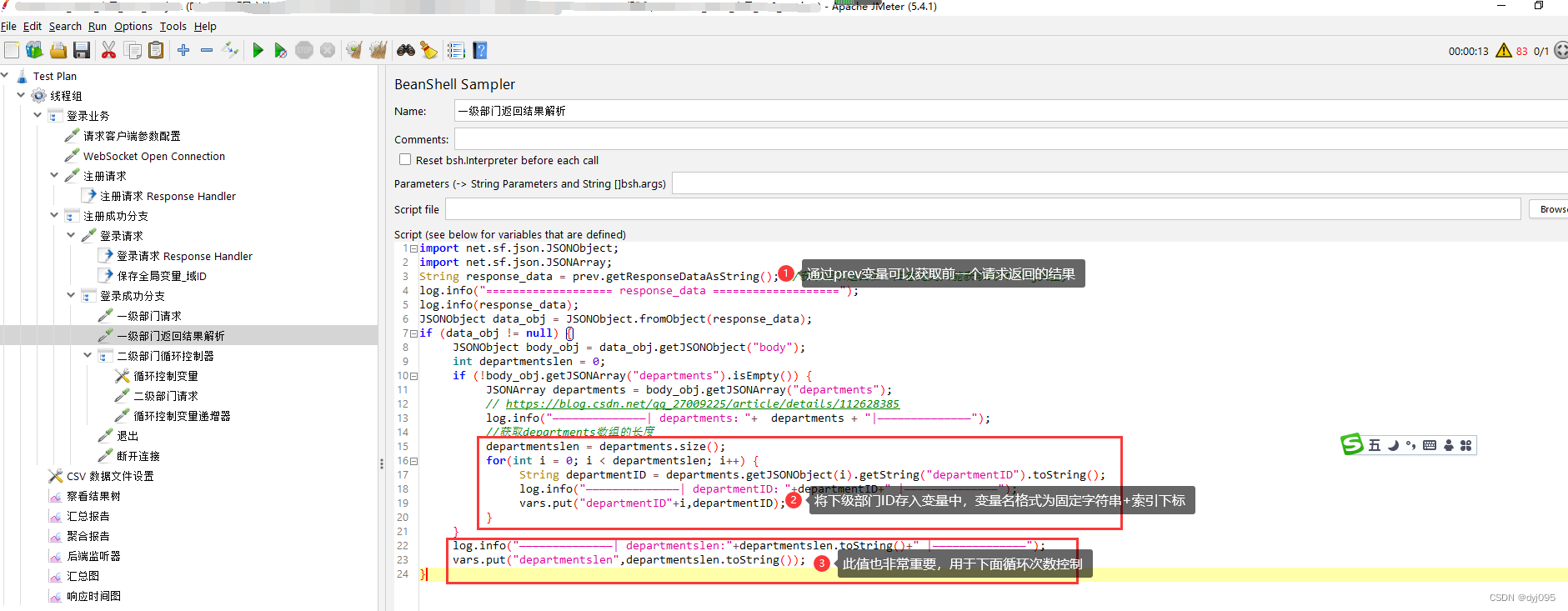Select the 察看结果树 listener item
Image resolution: width=1568 pixels, height=611 pixels.
pos(93,496)
